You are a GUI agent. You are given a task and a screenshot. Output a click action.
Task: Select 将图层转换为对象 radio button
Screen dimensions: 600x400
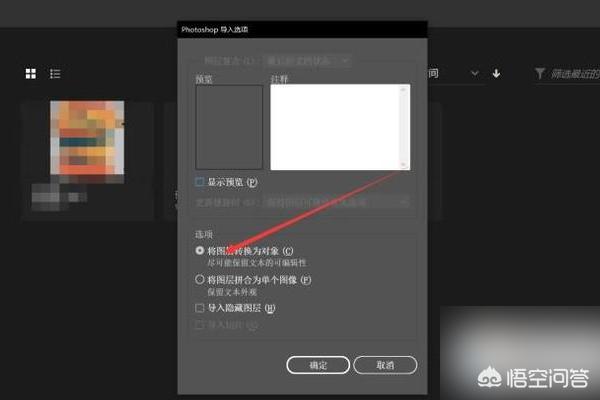tap(200, 250)
